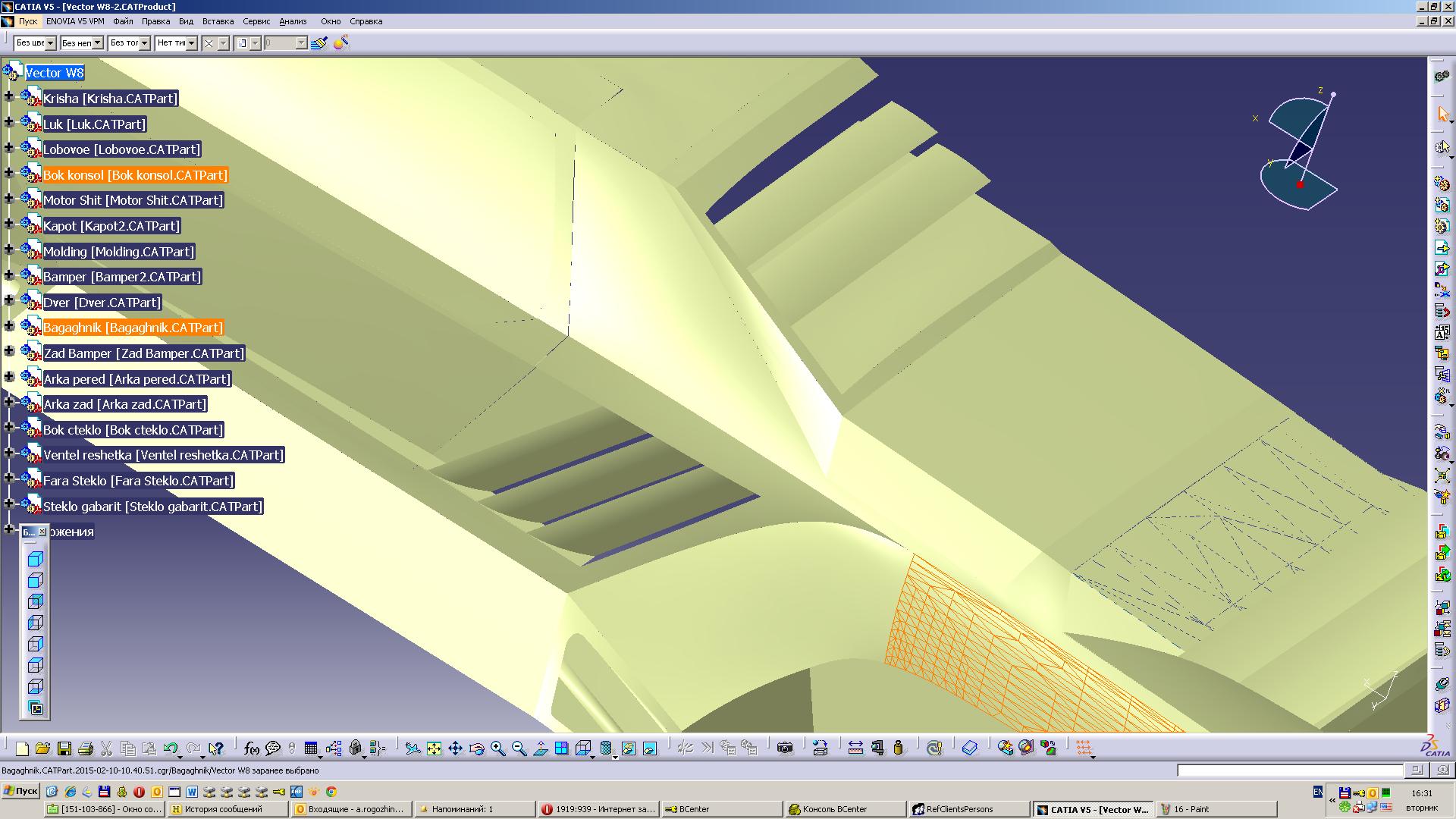1456x819 pixels.
Task: Click the Save floppy disk icon
Action: point(64,748)
